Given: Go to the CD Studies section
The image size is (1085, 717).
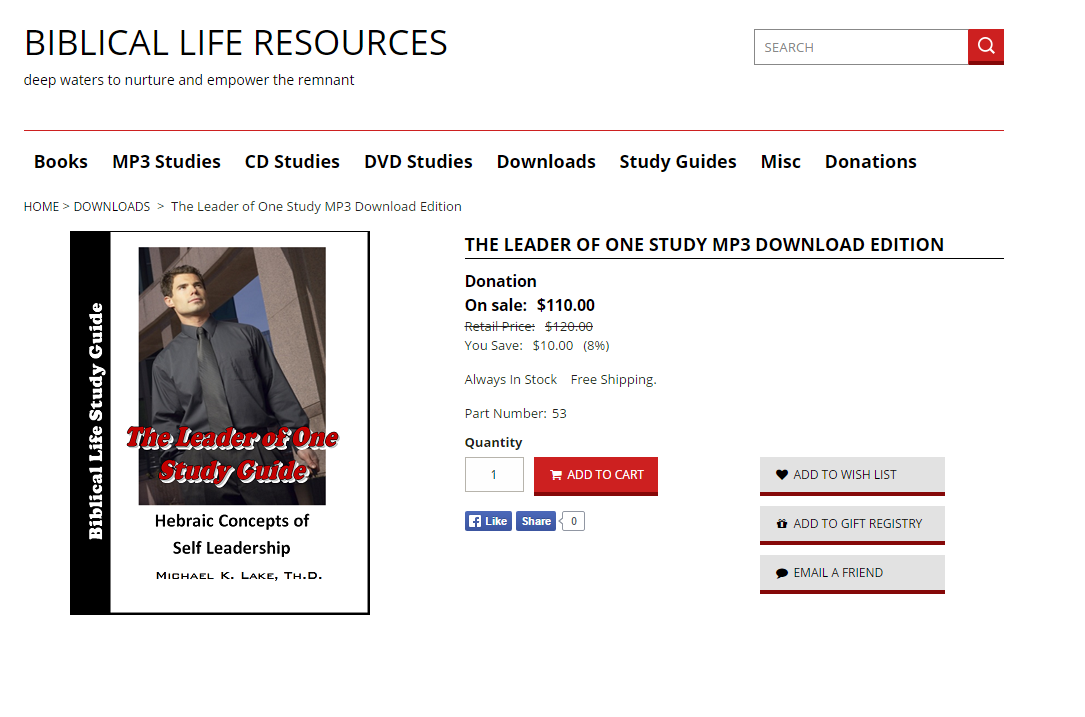Looking at the screenshot, I should pos(292,162).
